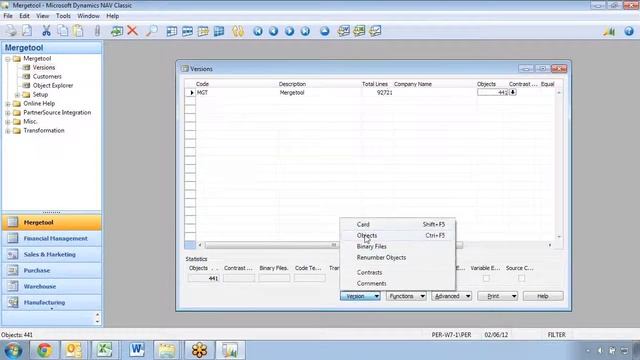This screenshot has height=360, width=640.
Task: Click the chart icon at toolbar right
Action: (x=609, y=31)
